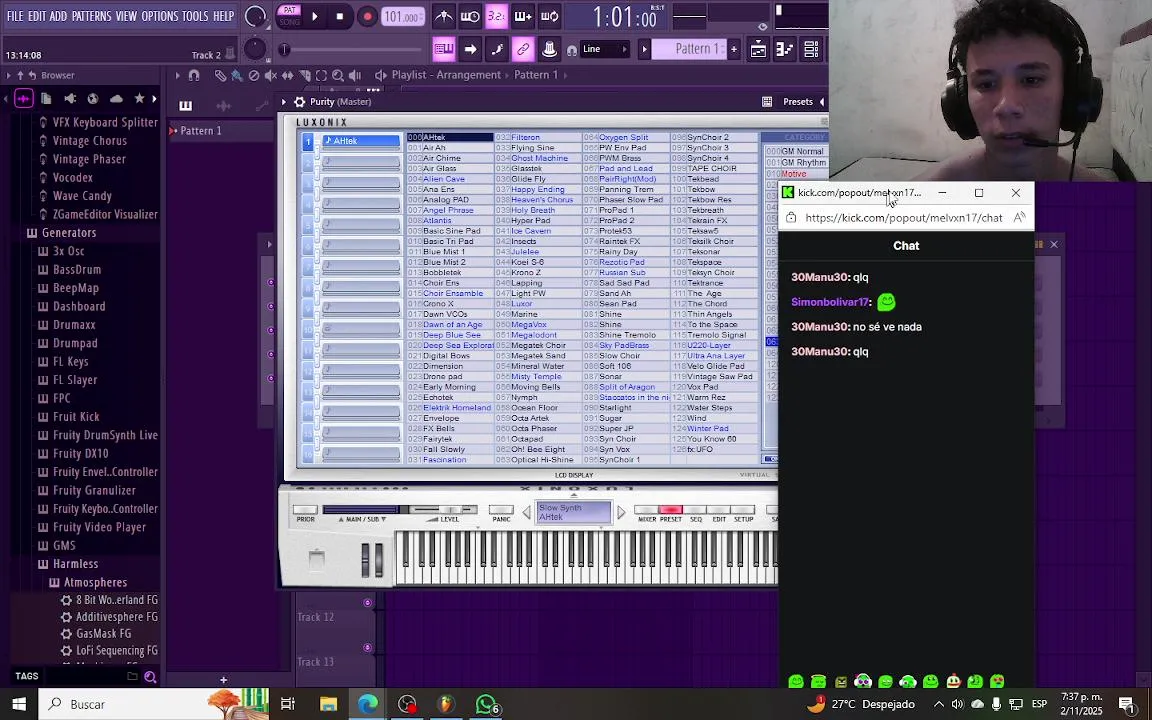Toggle playlist snap magnet

coord(194,75)
